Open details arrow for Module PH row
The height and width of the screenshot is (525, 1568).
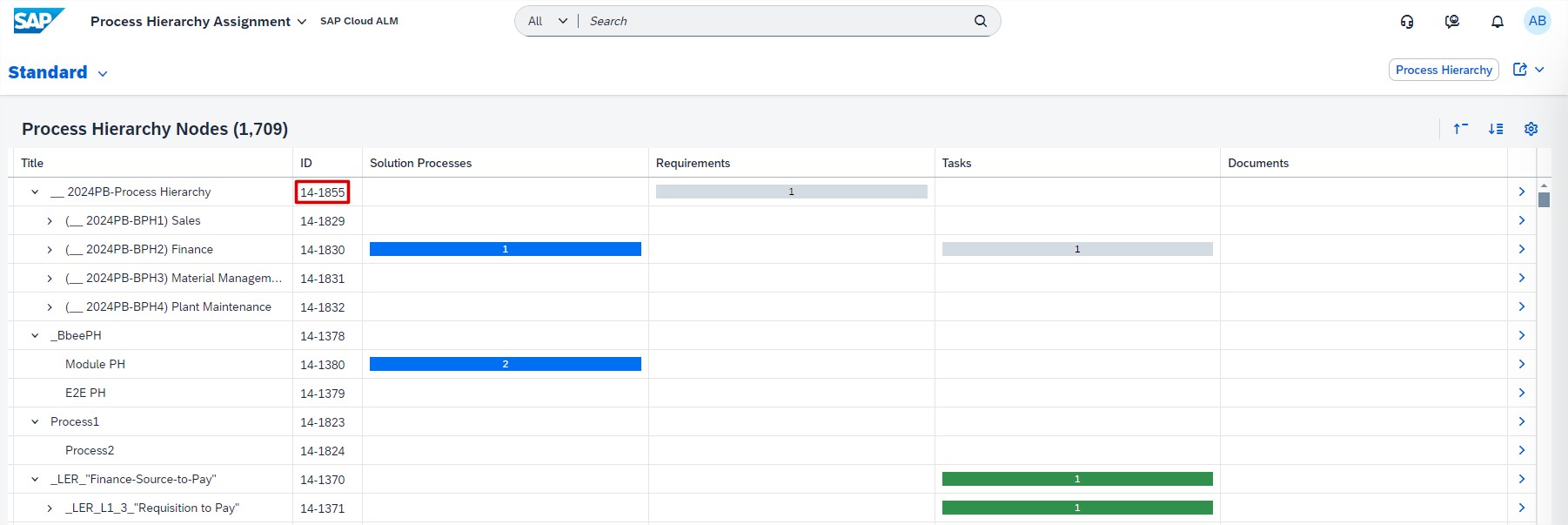[x=1522, y=364]
